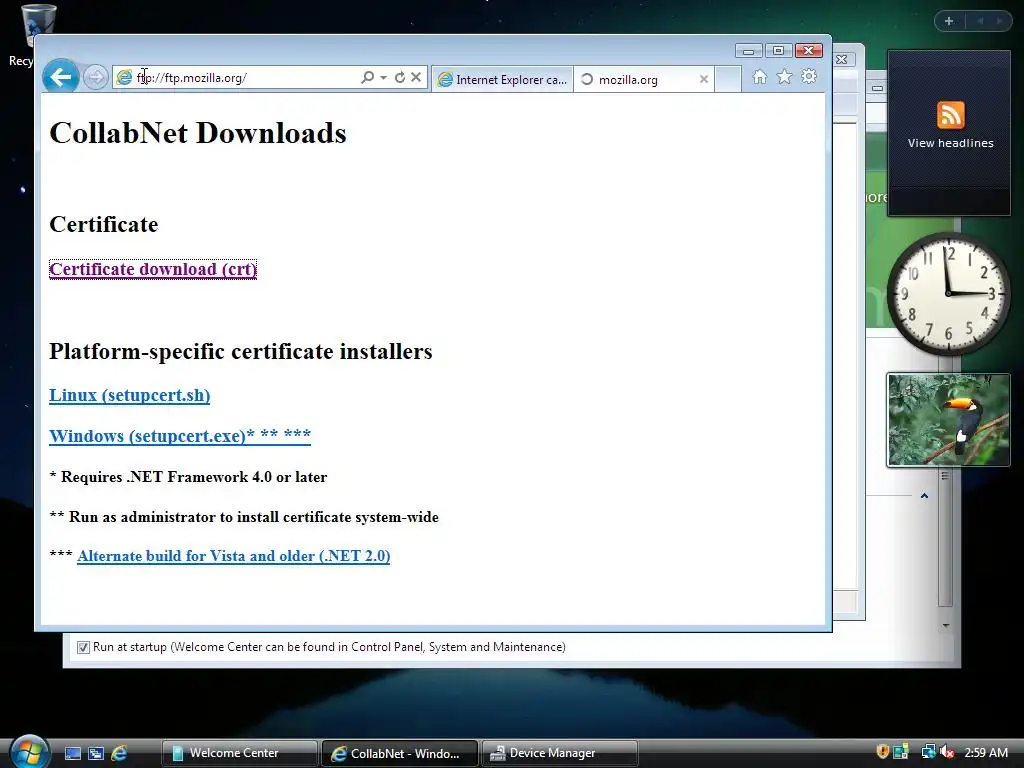Stop loading with the address bar X

coord(416,77)
